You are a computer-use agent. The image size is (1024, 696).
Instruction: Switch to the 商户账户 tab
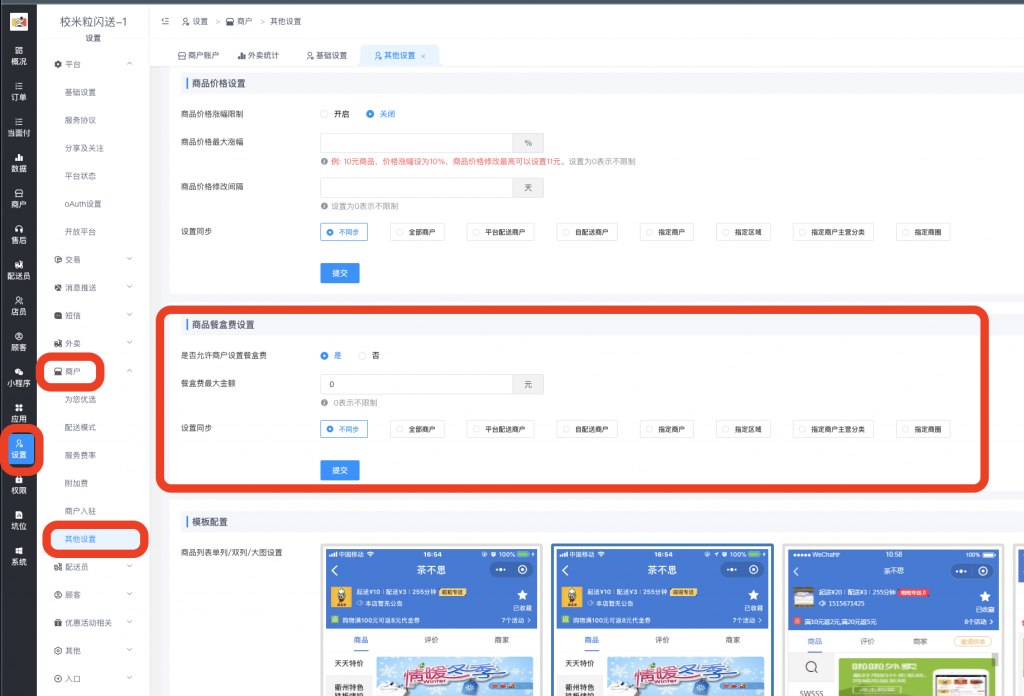pos(198,56)
